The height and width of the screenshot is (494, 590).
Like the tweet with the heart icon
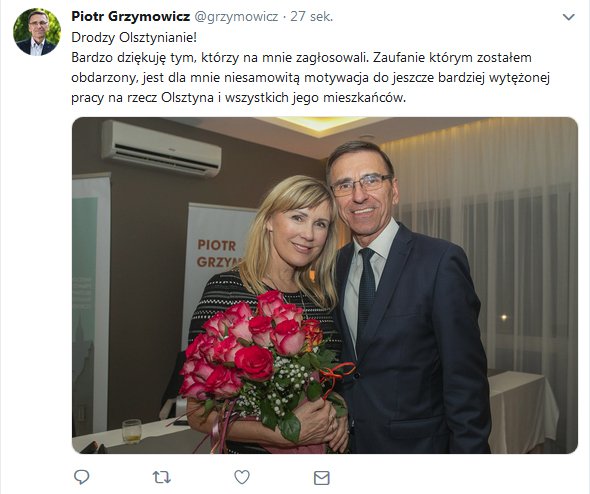242,477
